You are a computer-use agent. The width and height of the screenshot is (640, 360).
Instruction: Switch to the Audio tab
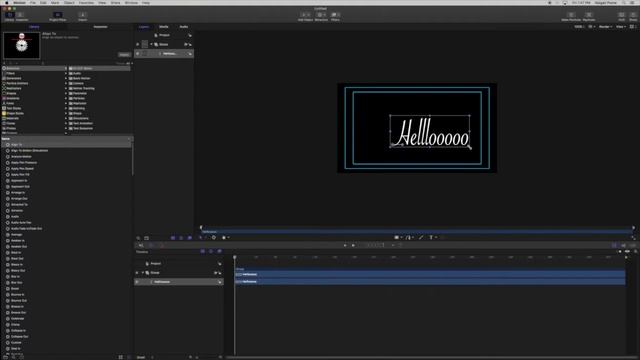[x=184, y=27]
